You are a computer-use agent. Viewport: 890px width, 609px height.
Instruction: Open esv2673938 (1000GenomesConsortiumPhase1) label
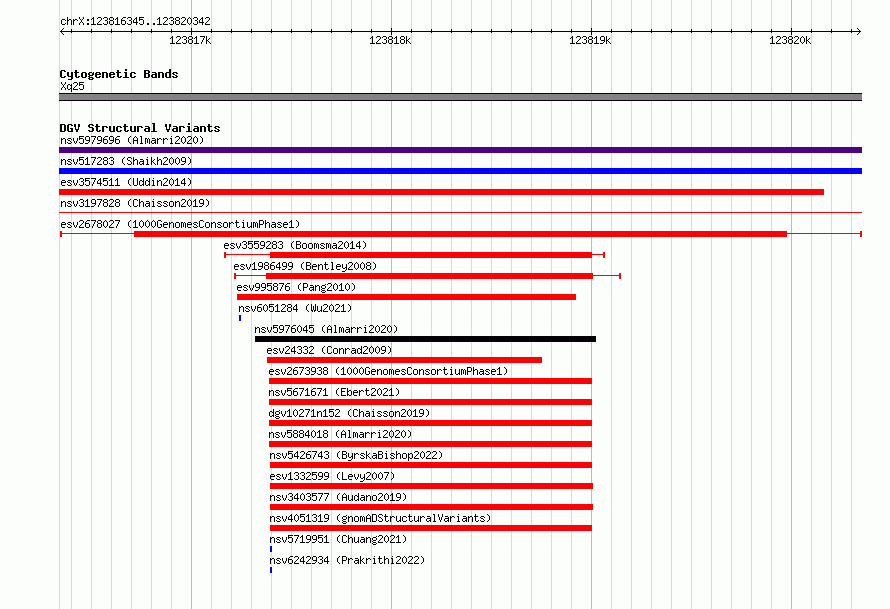[x=388, y=371]
